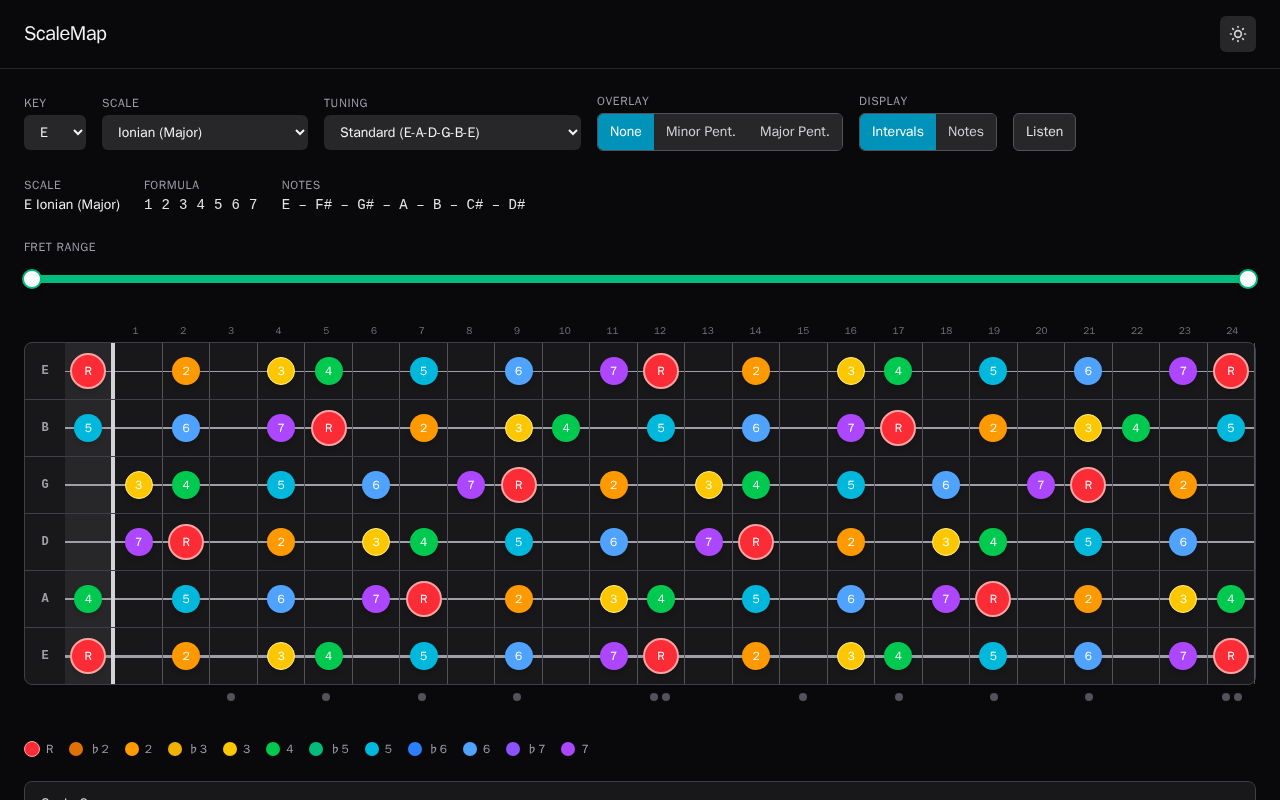Click the Listen button

(1044, 132)
